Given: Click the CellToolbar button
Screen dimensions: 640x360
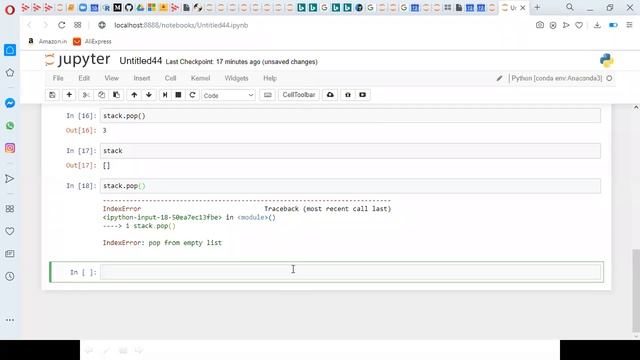Looking at the screenshot, I should click(299, 95).
